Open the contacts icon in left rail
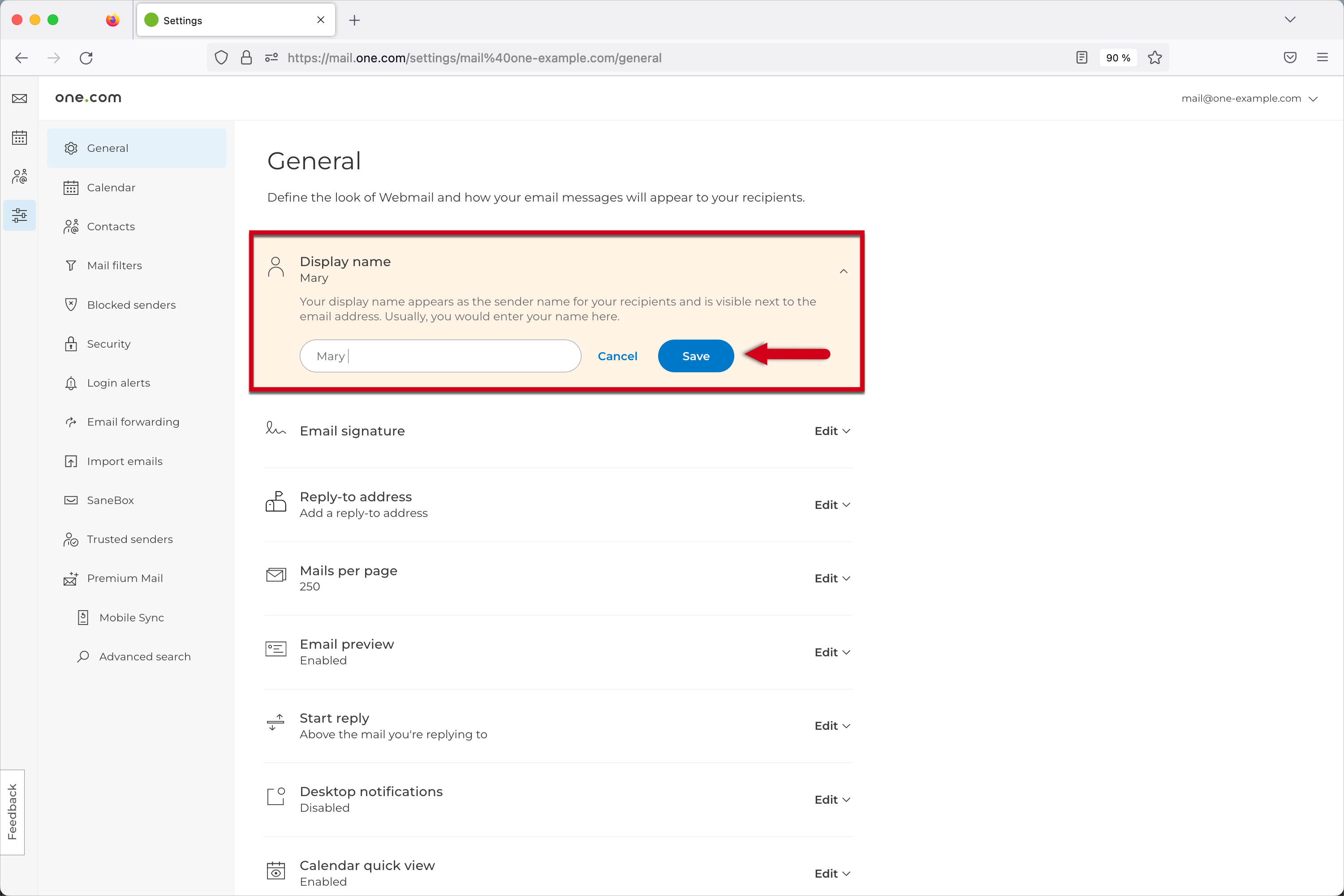This screenshot has height=896, width=1344. pos(19,177)
